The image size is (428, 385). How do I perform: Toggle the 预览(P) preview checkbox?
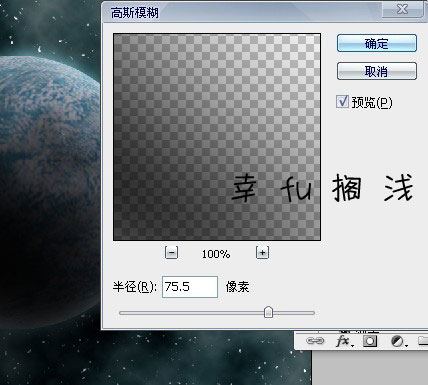(342, 101)
